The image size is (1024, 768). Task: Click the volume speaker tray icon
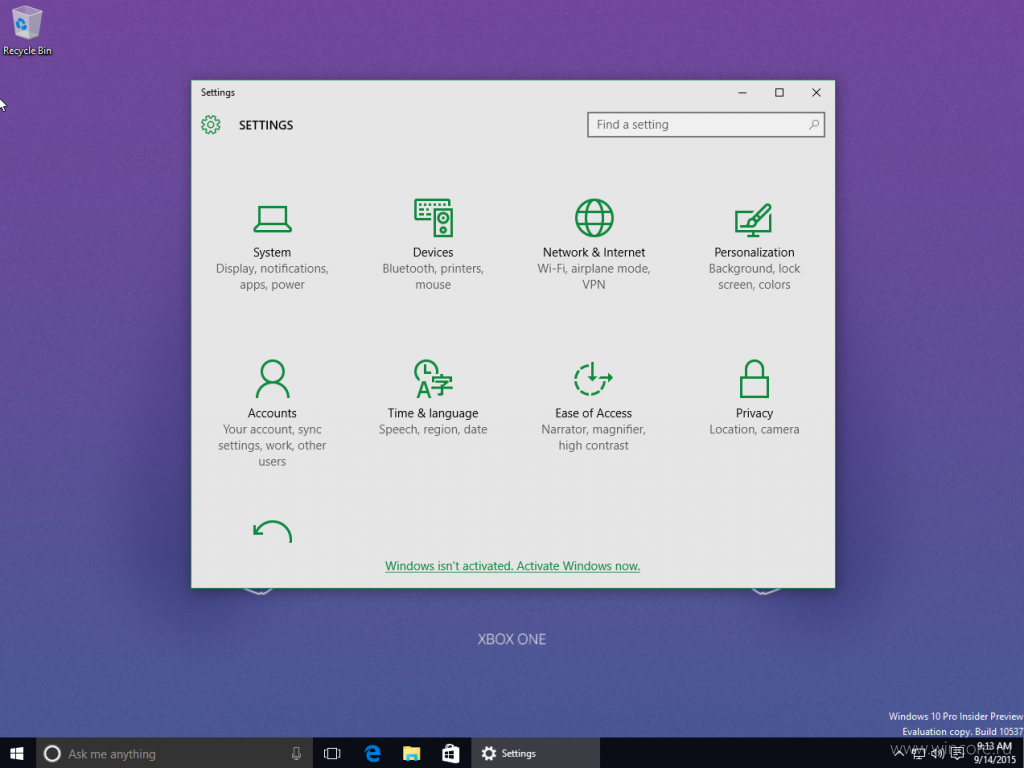click(x=938, y=754)
